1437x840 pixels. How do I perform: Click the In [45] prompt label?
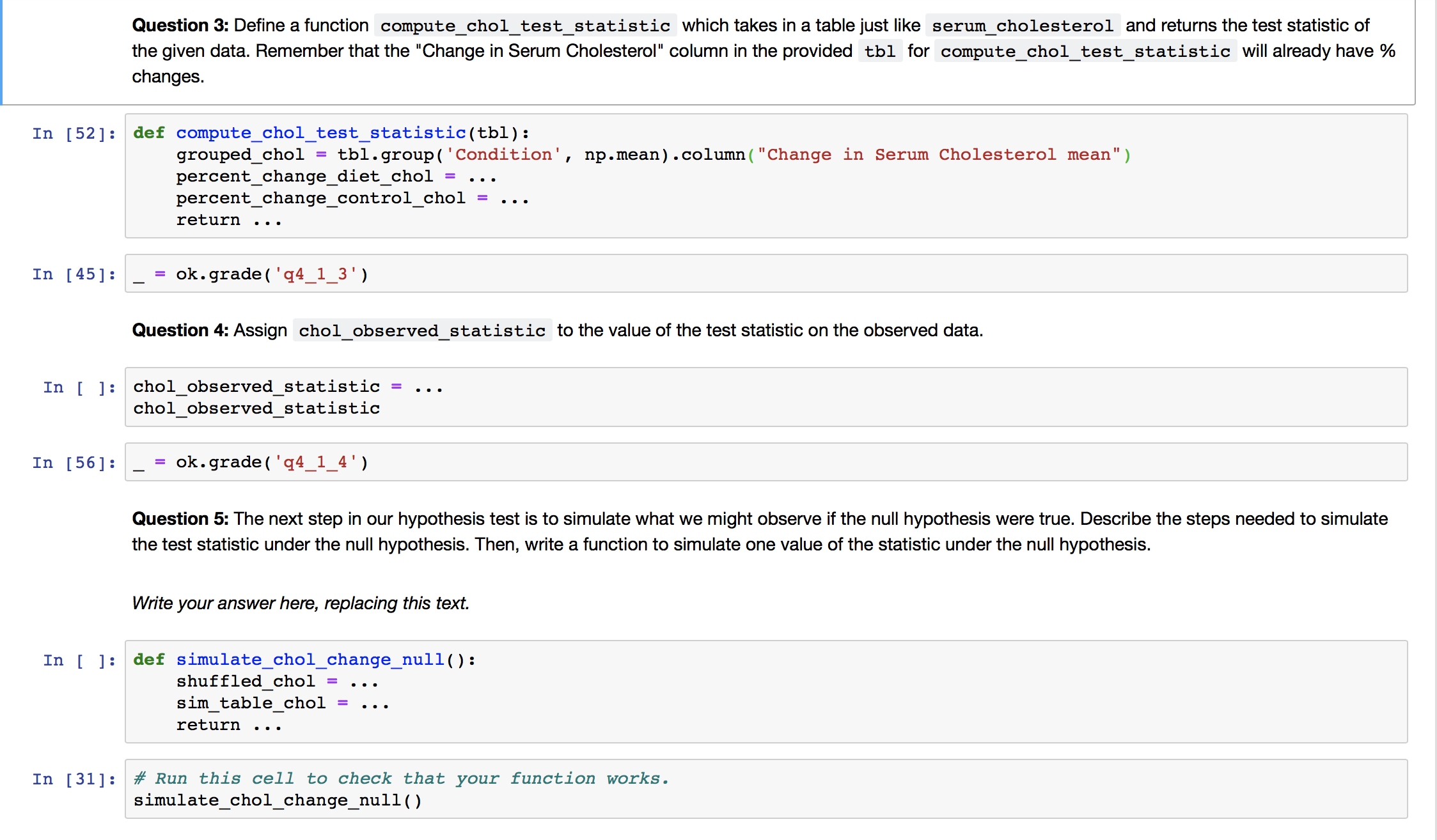click(74, 274)
